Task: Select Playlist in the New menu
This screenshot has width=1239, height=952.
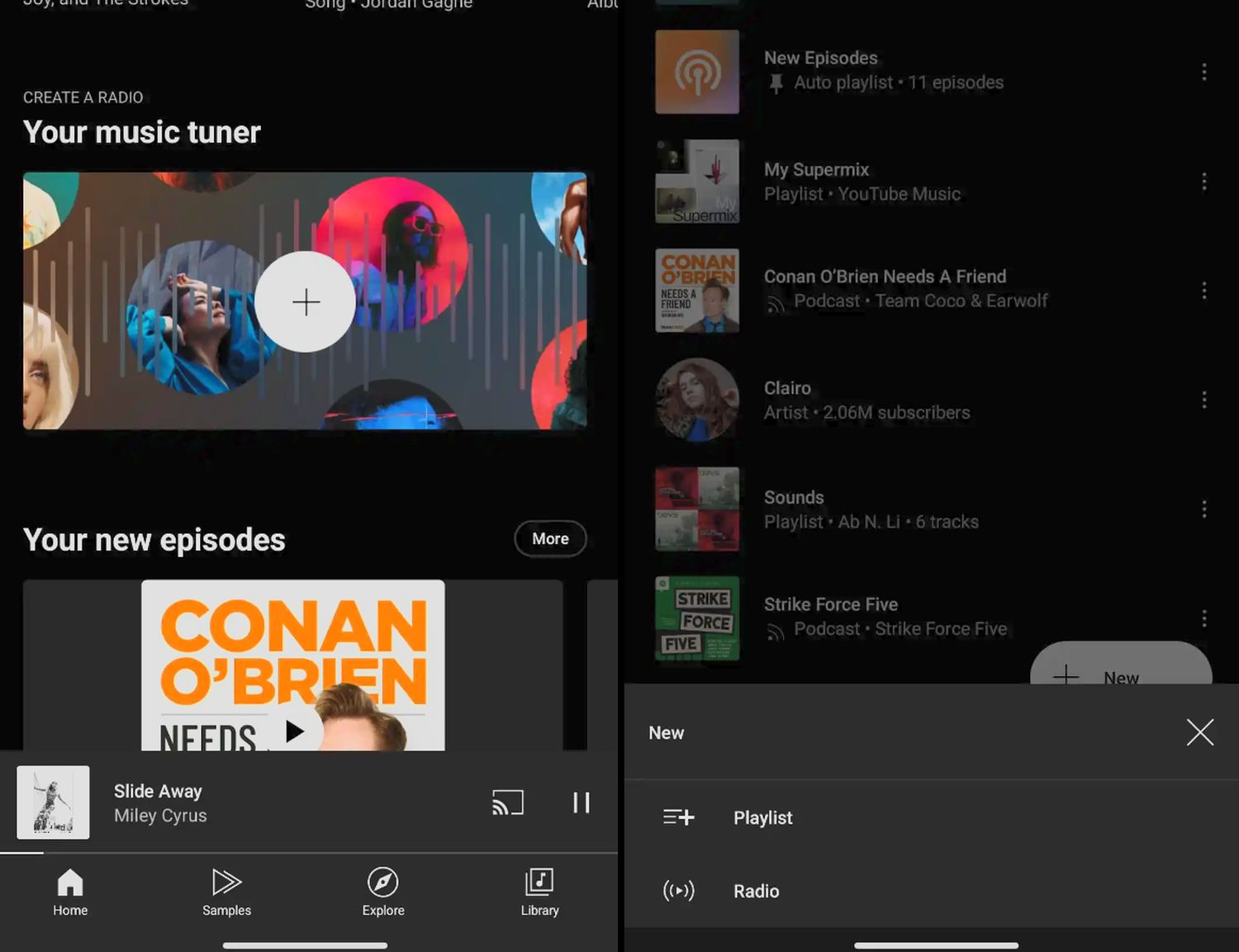Action: [x=762, y=817]
